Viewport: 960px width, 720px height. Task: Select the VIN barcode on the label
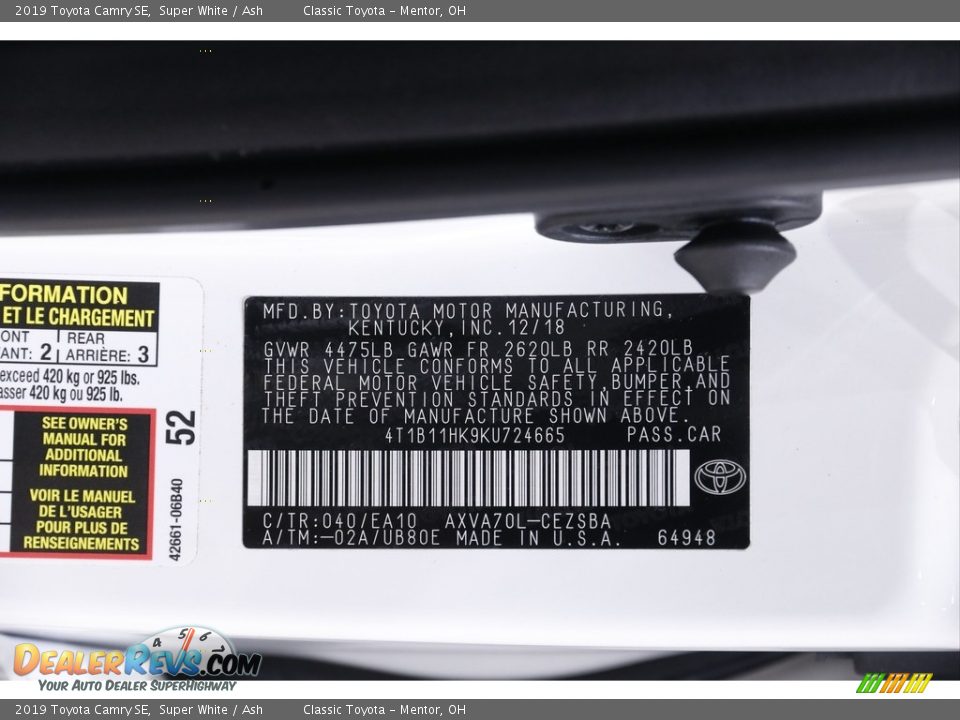468,478
